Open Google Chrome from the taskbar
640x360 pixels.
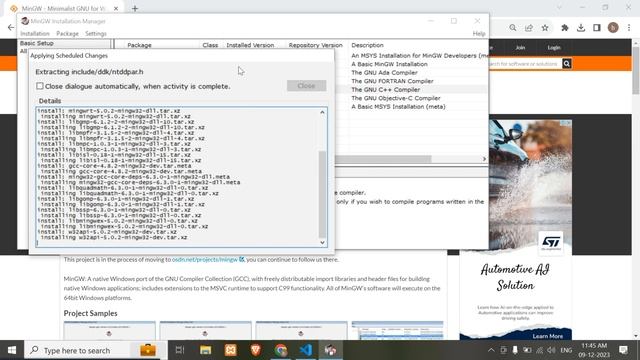tap(281, 350)
